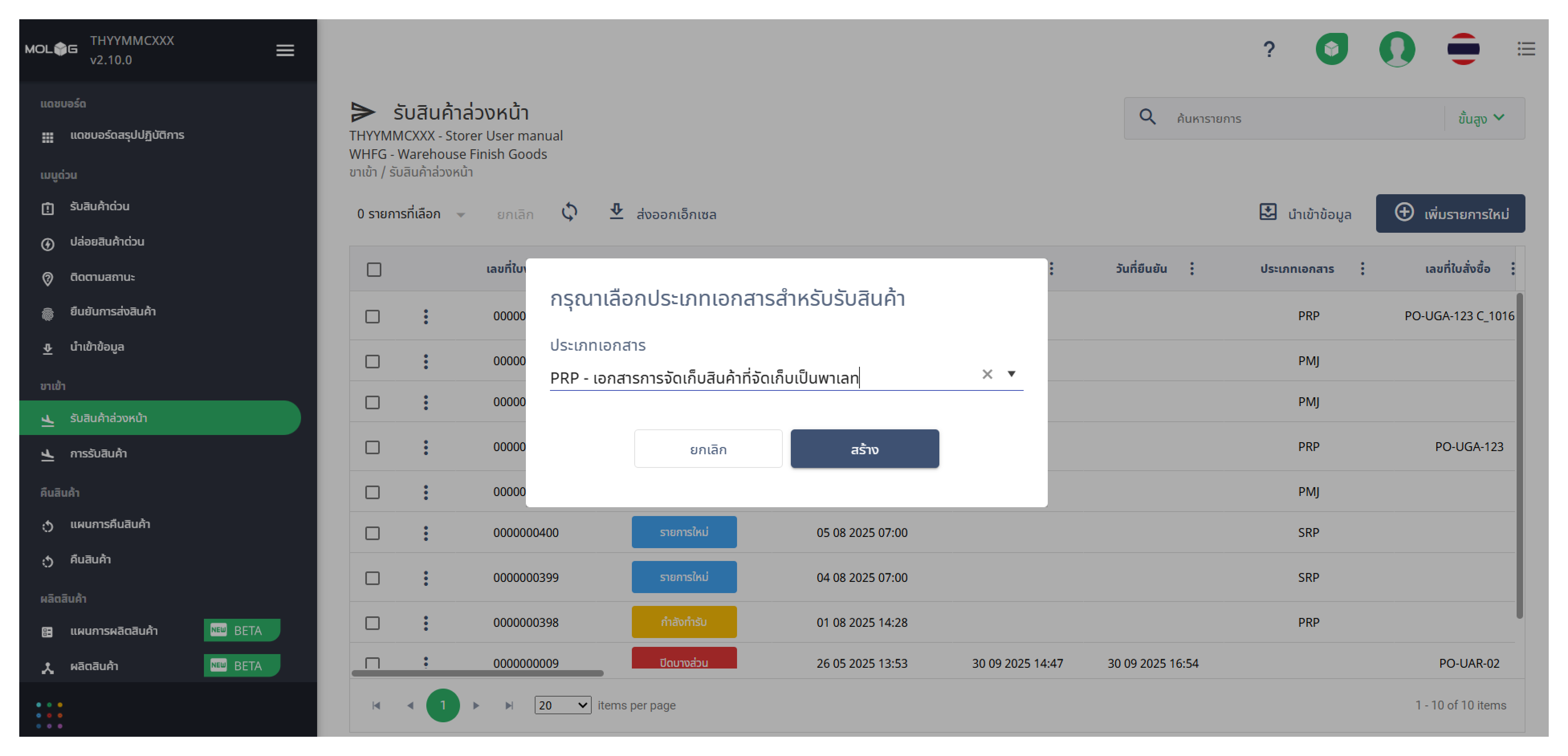Viewport: 1568px width, 756px height.
Task: Click the Thai flag language icon
Action: point(1463,49)
